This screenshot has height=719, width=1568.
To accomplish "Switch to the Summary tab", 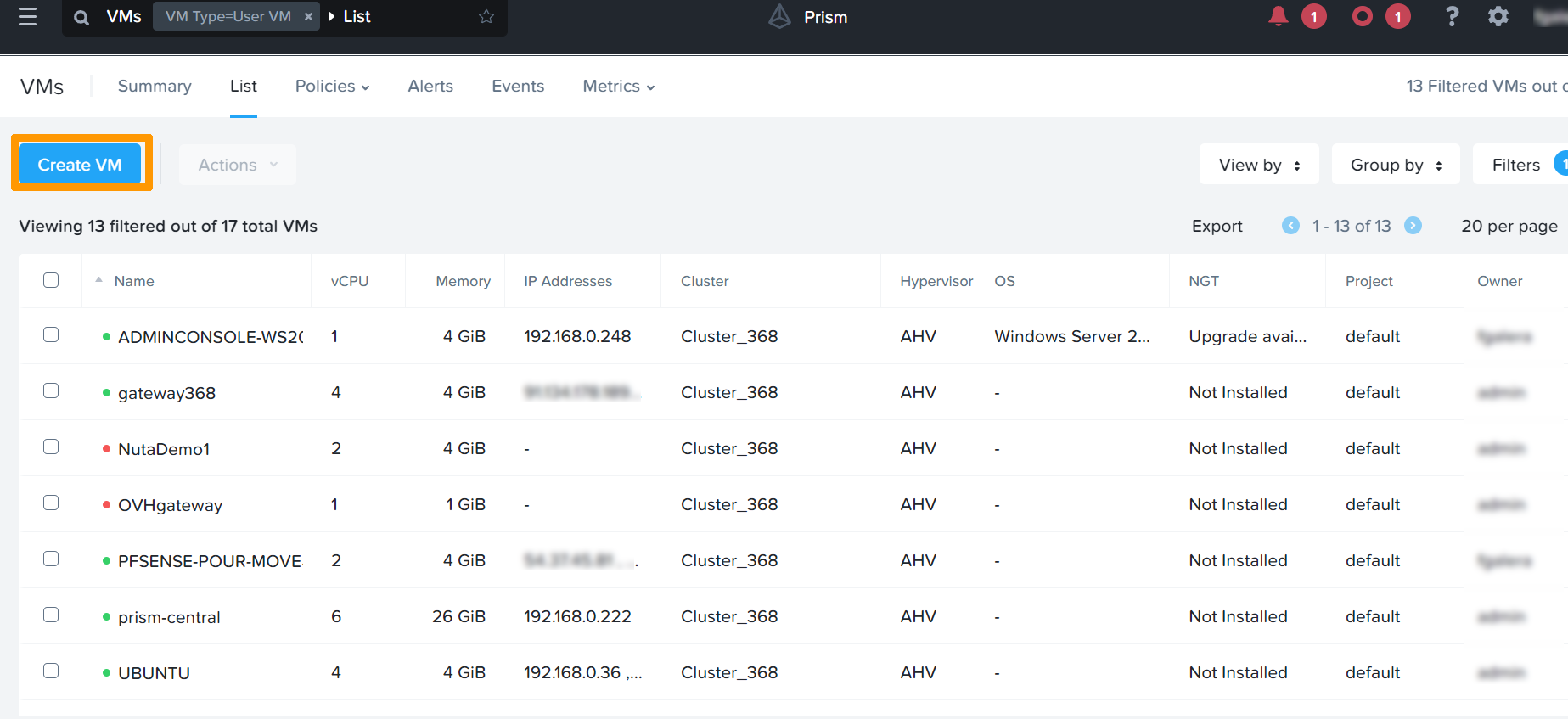I will pos(155,87).
